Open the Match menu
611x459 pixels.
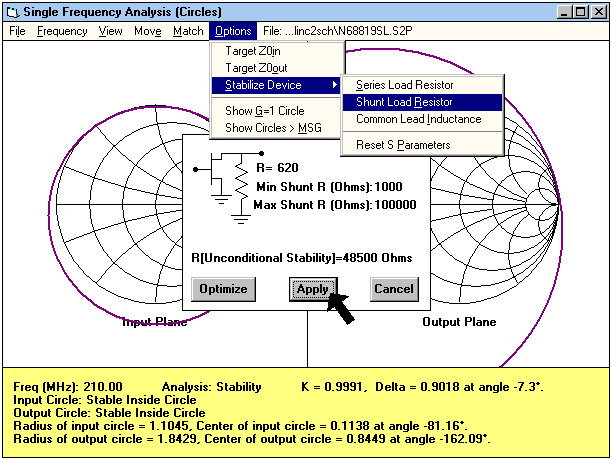click(x=188, y=31)
